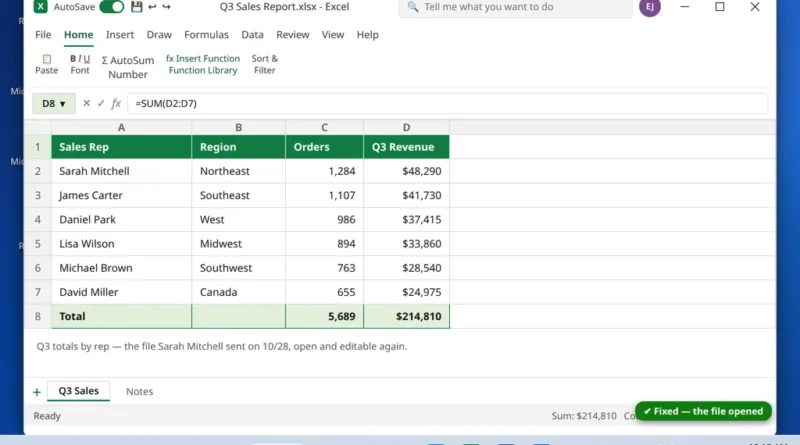
Task: Click the Southwest region cell
Action: point(238,268)
